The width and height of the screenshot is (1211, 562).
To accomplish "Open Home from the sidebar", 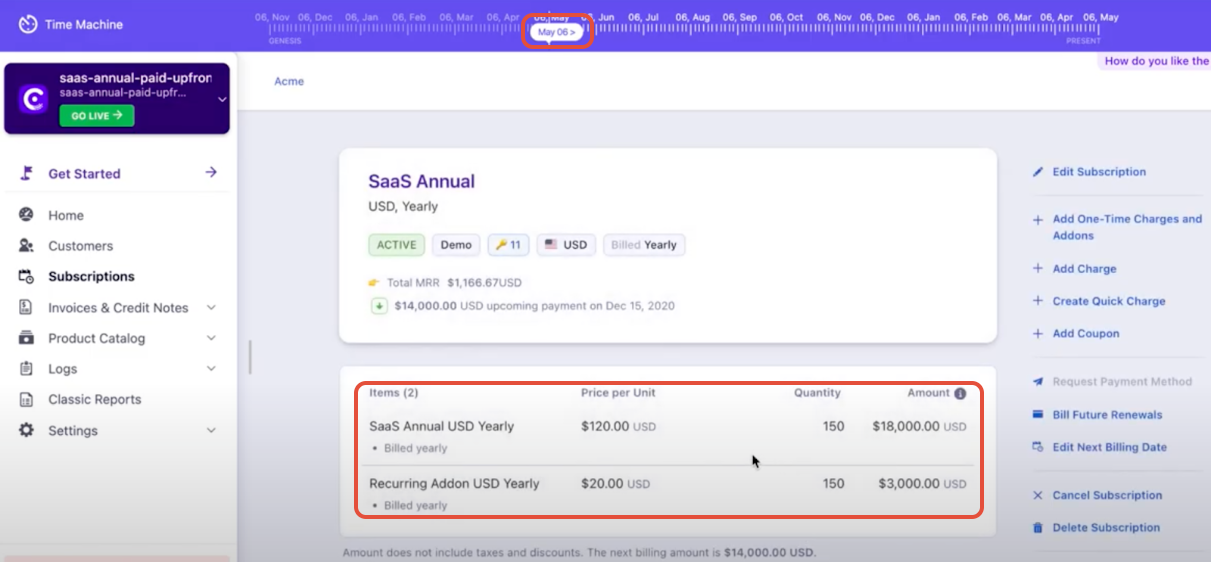I will pos(66,215).
